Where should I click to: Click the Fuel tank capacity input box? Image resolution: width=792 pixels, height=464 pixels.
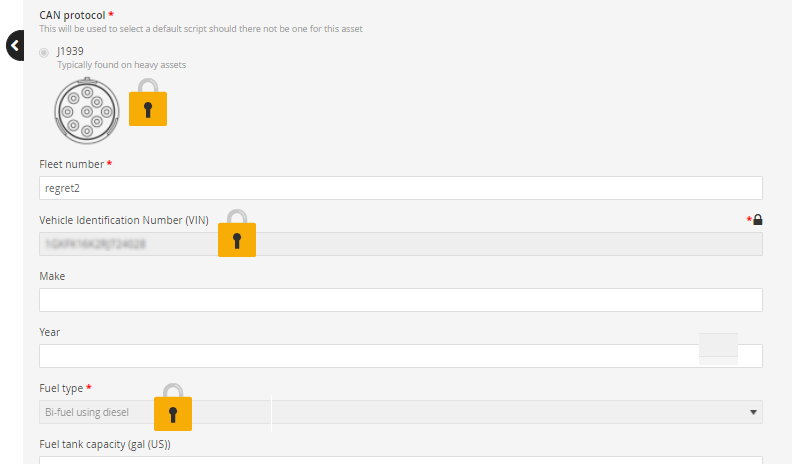point(400,460)
